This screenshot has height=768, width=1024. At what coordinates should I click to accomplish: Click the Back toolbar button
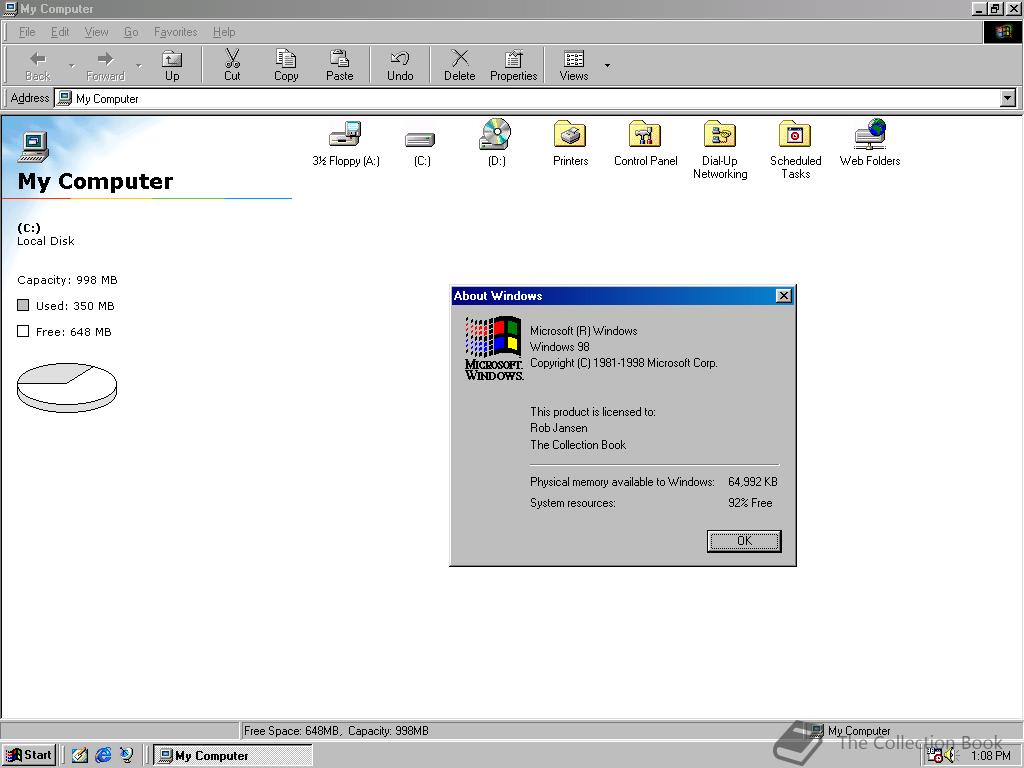point(38,66)
